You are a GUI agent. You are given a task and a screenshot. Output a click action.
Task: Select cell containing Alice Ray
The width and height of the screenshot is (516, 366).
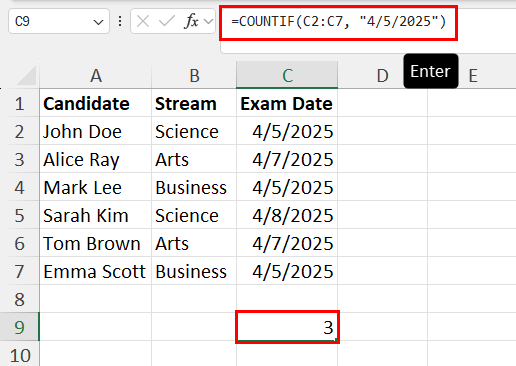click(96, 160)
